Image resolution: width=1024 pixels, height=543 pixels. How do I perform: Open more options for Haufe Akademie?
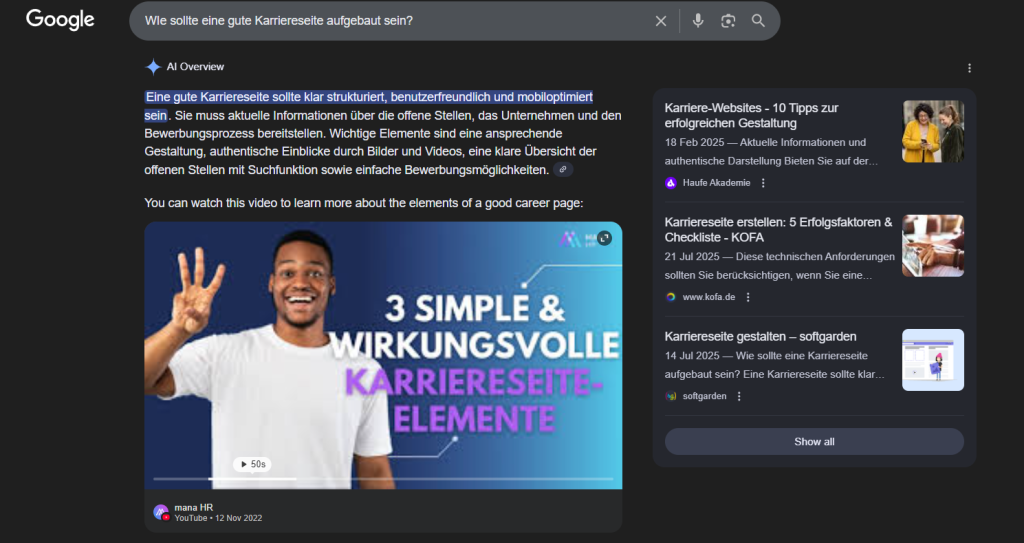tap(763, 183)
